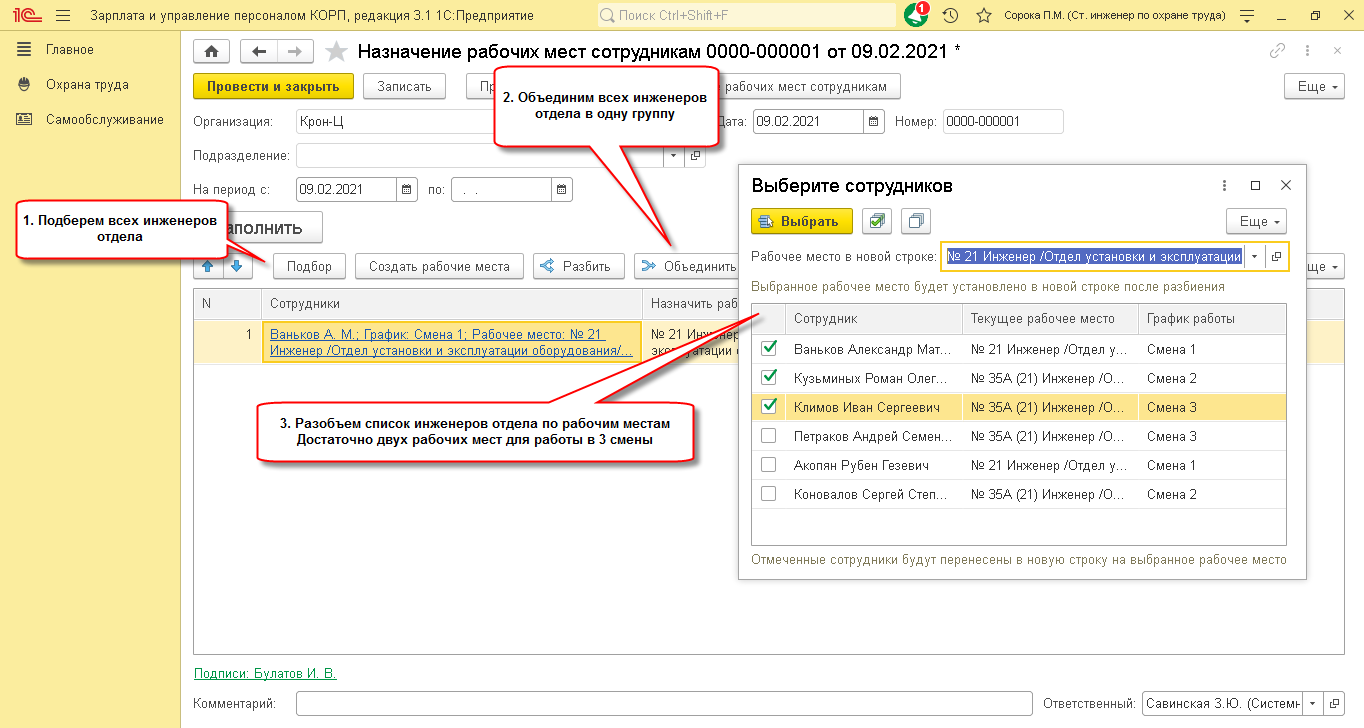The image size is (1364, 728).
Task: Click the 'На период с' date field
Action: tap(347, 189)
